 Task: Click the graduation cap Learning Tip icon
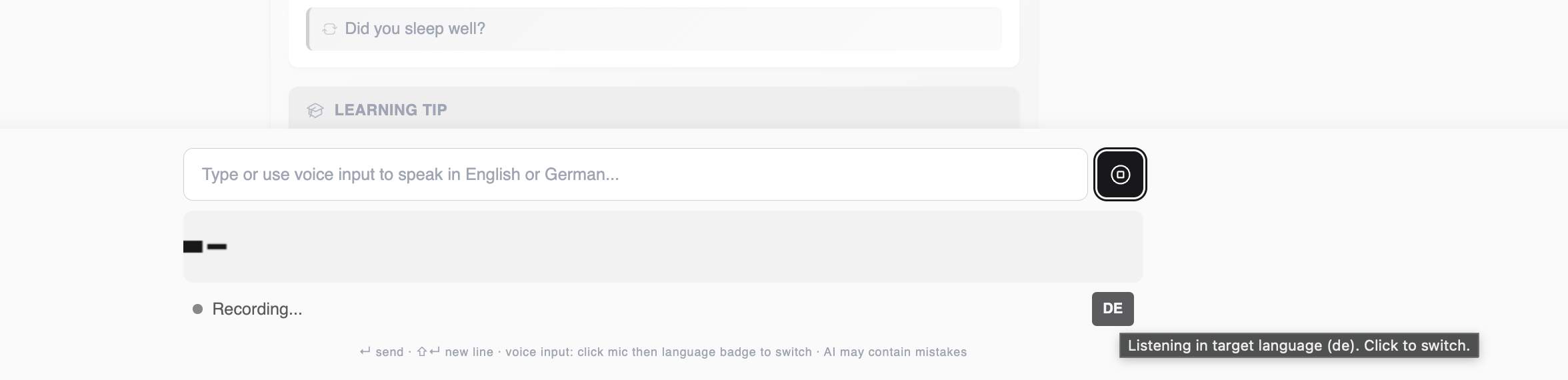pos(315,110)
